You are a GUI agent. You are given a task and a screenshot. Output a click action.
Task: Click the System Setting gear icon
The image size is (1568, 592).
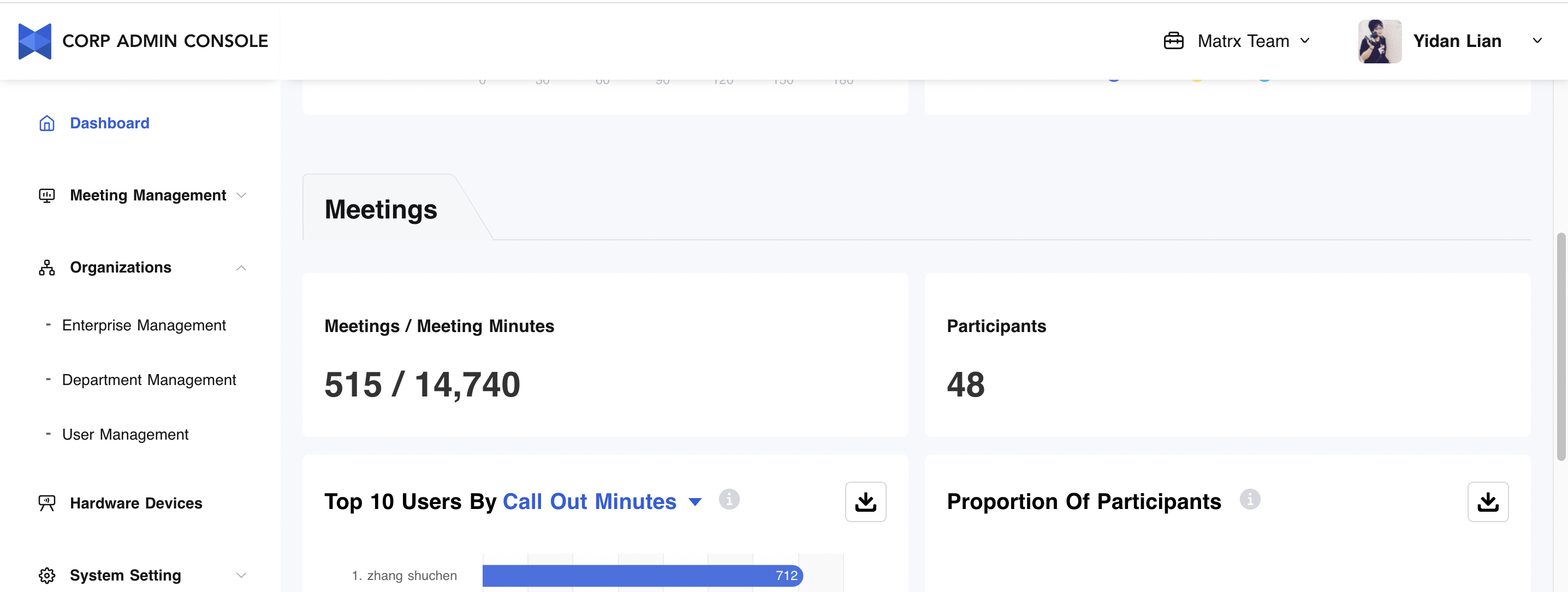[47, 576]
